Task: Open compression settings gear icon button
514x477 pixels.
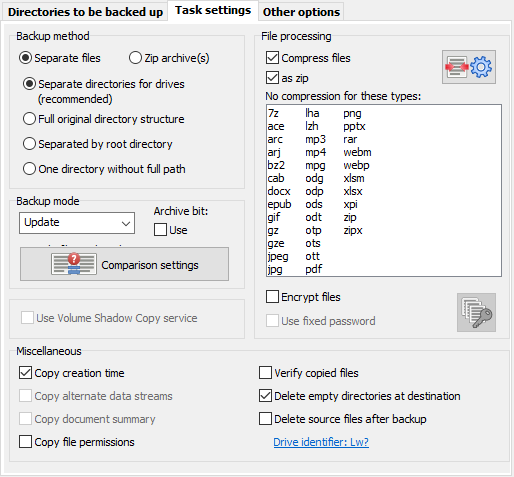Action: (469, 67)
